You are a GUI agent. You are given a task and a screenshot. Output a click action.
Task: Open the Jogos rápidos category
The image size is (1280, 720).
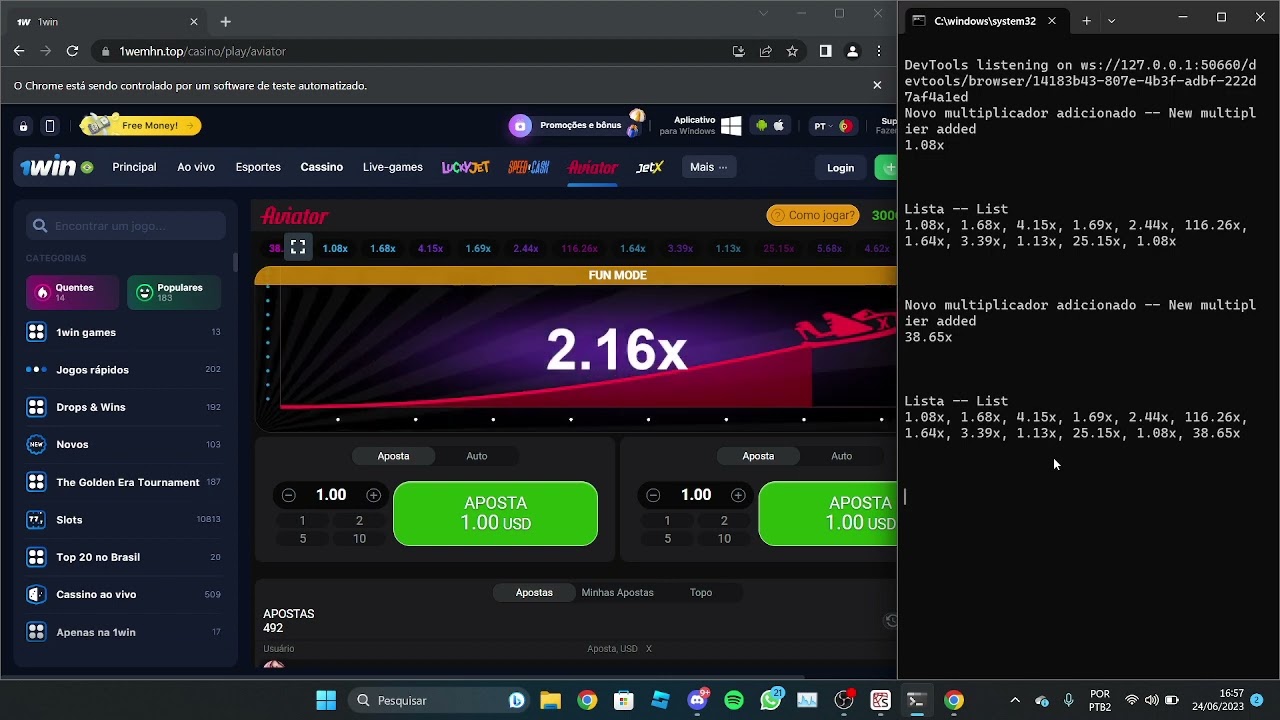click(x=124, y=370)
